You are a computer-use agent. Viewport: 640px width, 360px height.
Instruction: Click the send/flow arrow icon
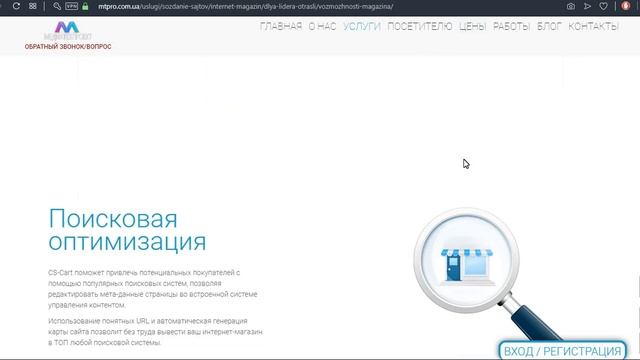point(587,6)
